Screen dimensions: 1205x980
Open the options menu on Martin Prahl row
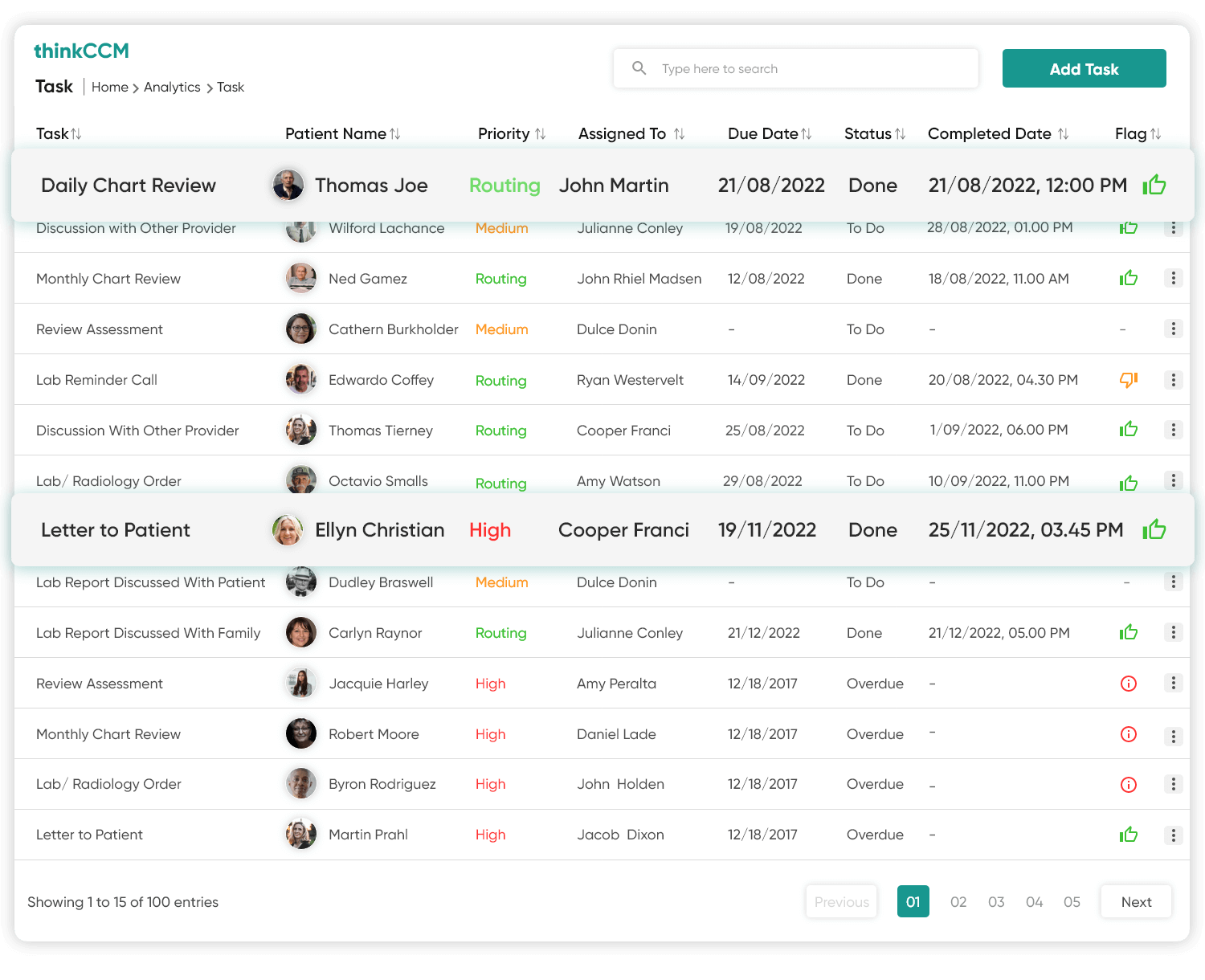[1173, 835]
